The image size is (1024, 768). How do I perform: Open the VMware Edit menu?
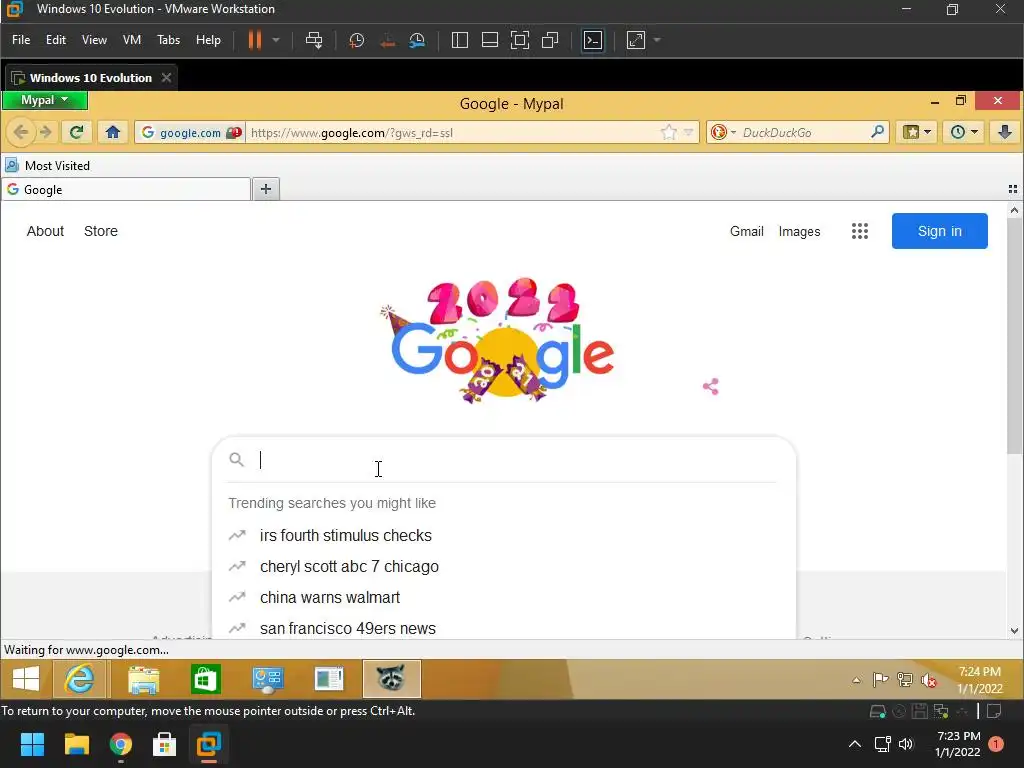point(56,40)
